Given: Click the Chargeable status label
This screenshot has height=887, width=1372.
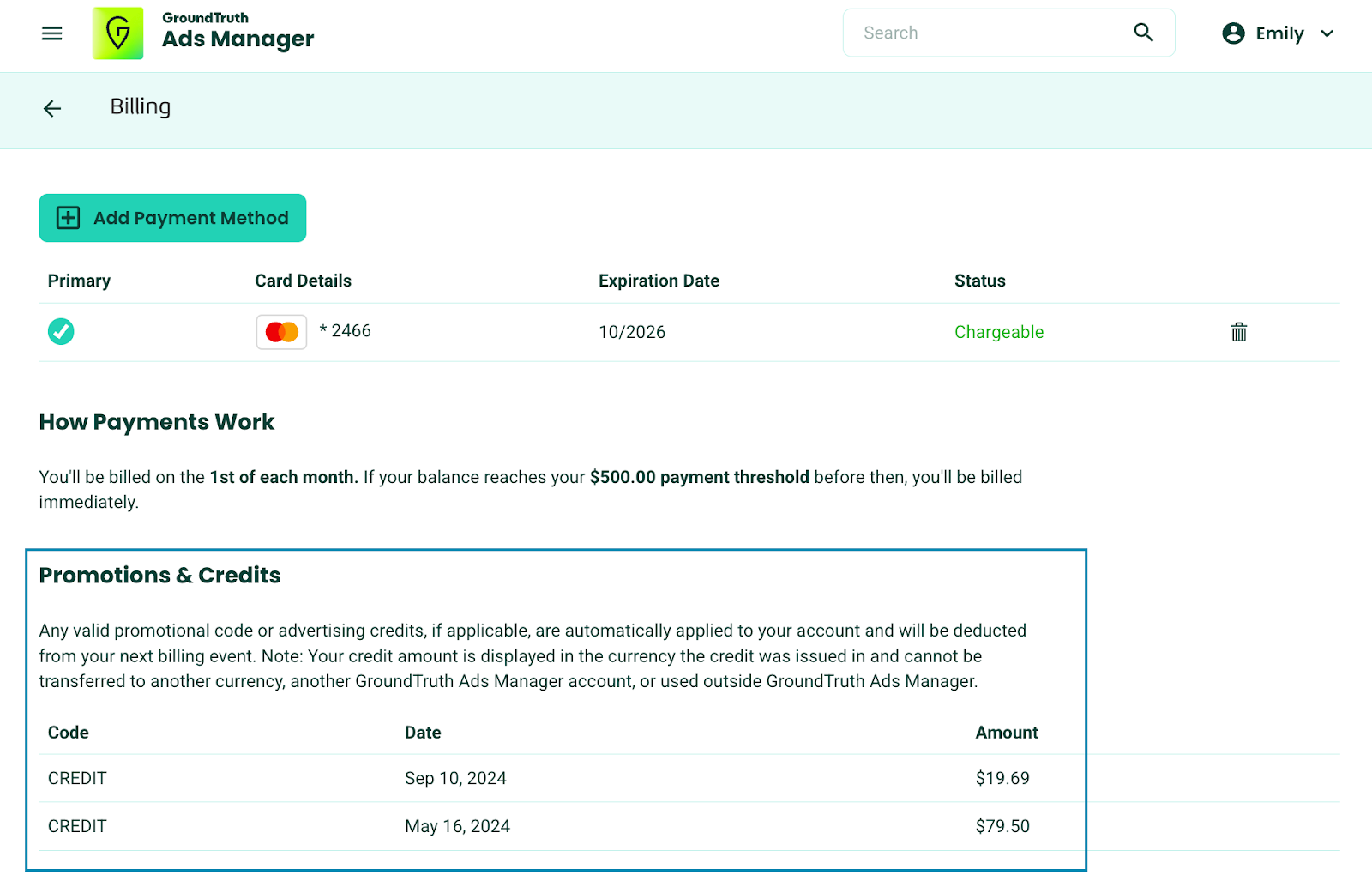Looking at the screenshot, I should point(998,332).
